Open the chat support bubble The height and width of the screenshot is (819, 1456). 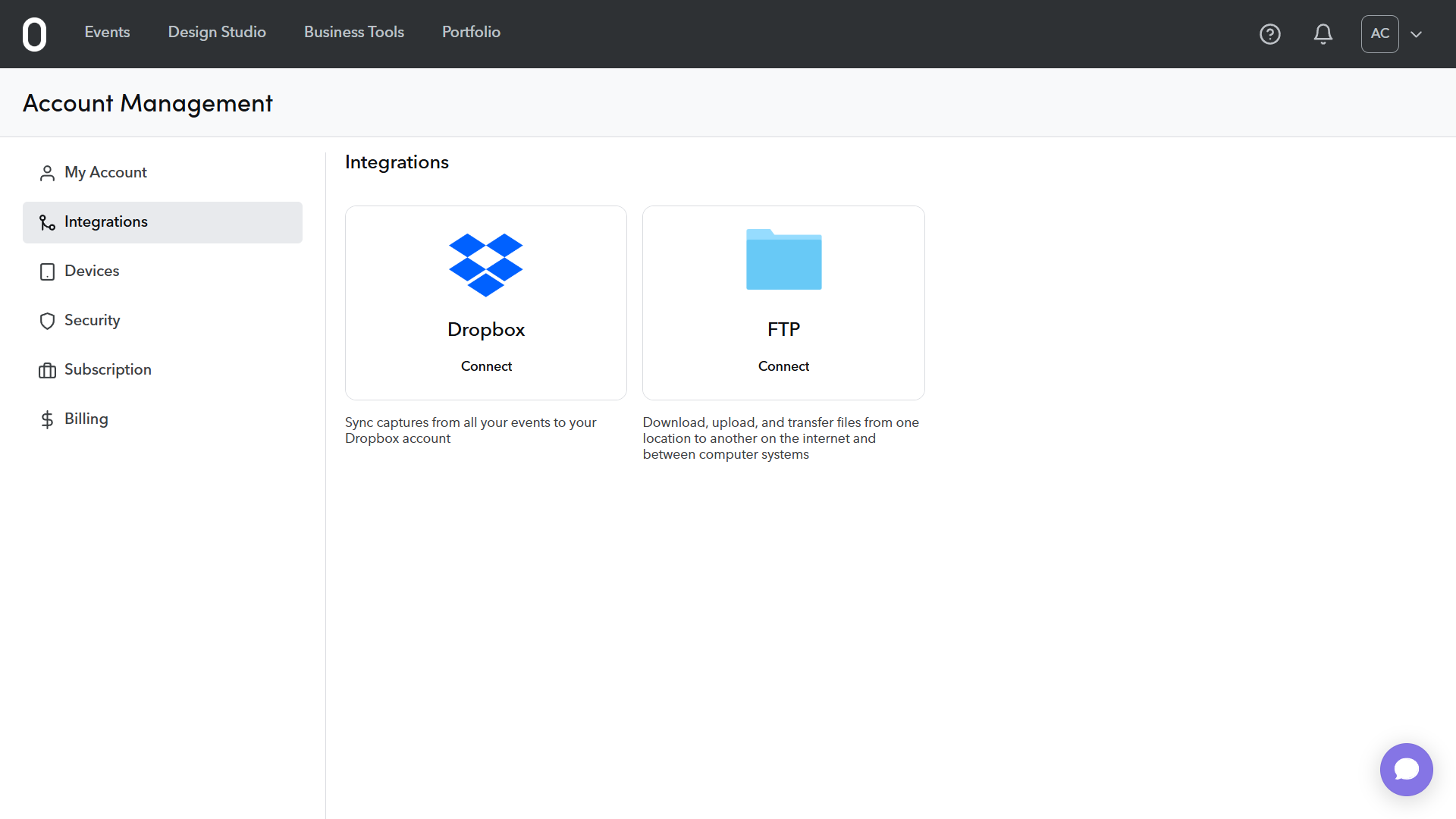point(1406,769)
